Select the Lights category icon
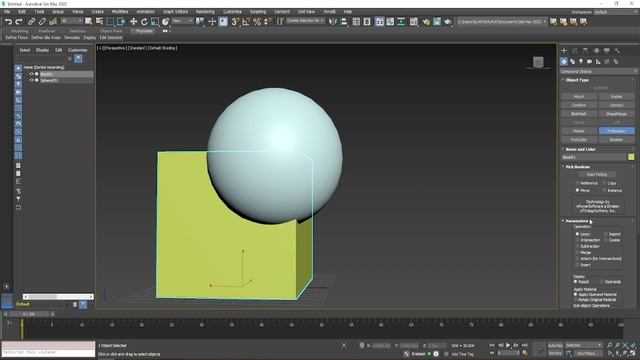640x360 pixels. point(581,61)
